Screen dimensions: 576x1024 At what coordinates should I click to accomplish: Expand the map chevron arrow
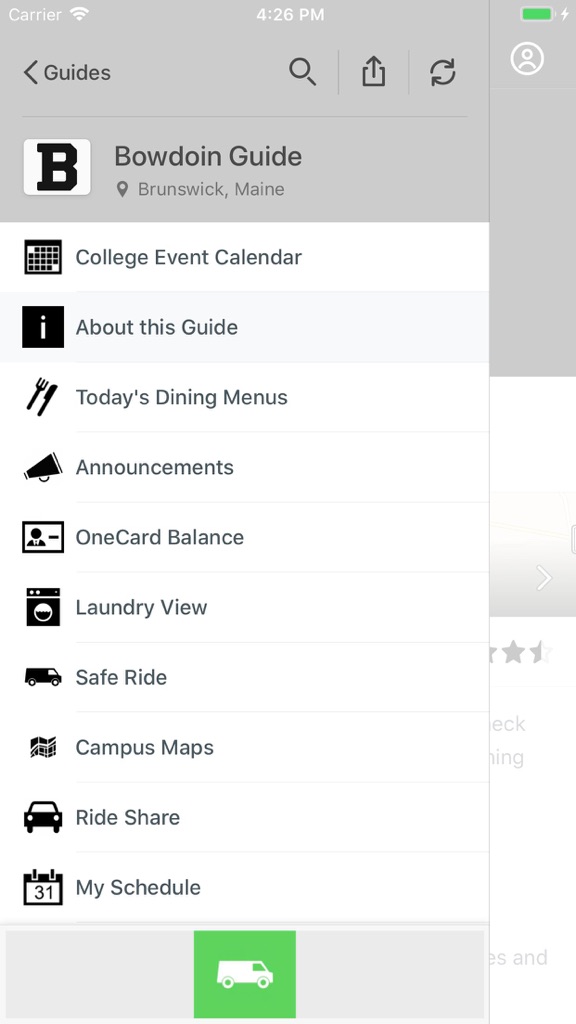coord(544,578)
